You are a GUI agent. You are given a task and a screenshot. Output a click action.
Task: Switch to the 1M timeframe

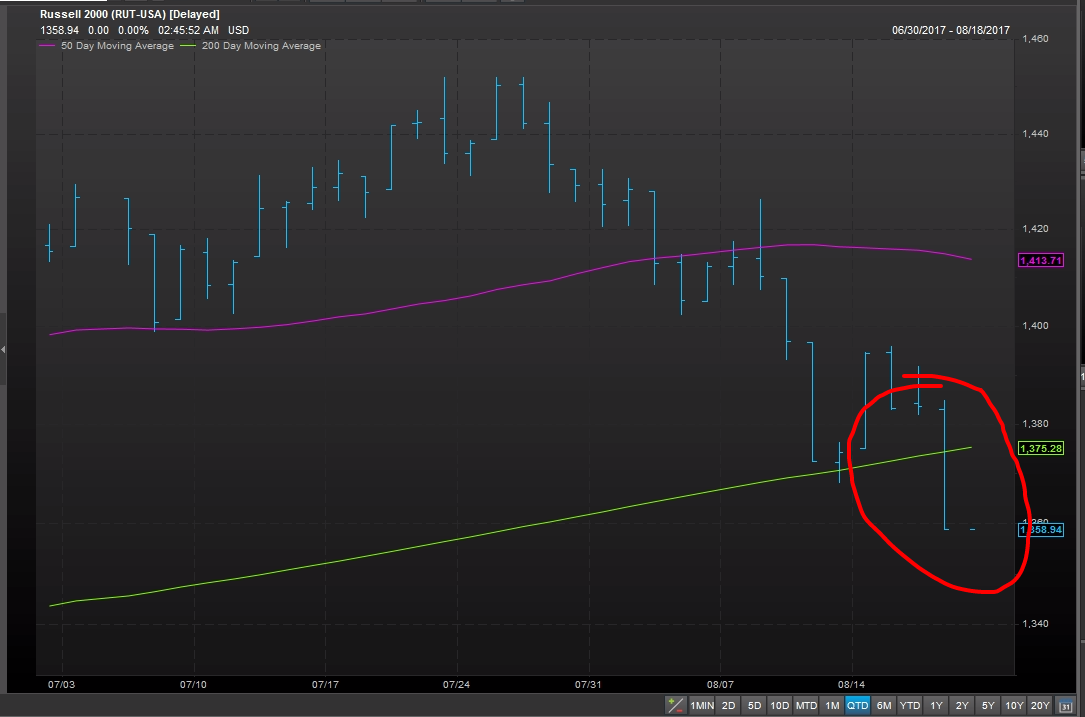coord(832,706)
